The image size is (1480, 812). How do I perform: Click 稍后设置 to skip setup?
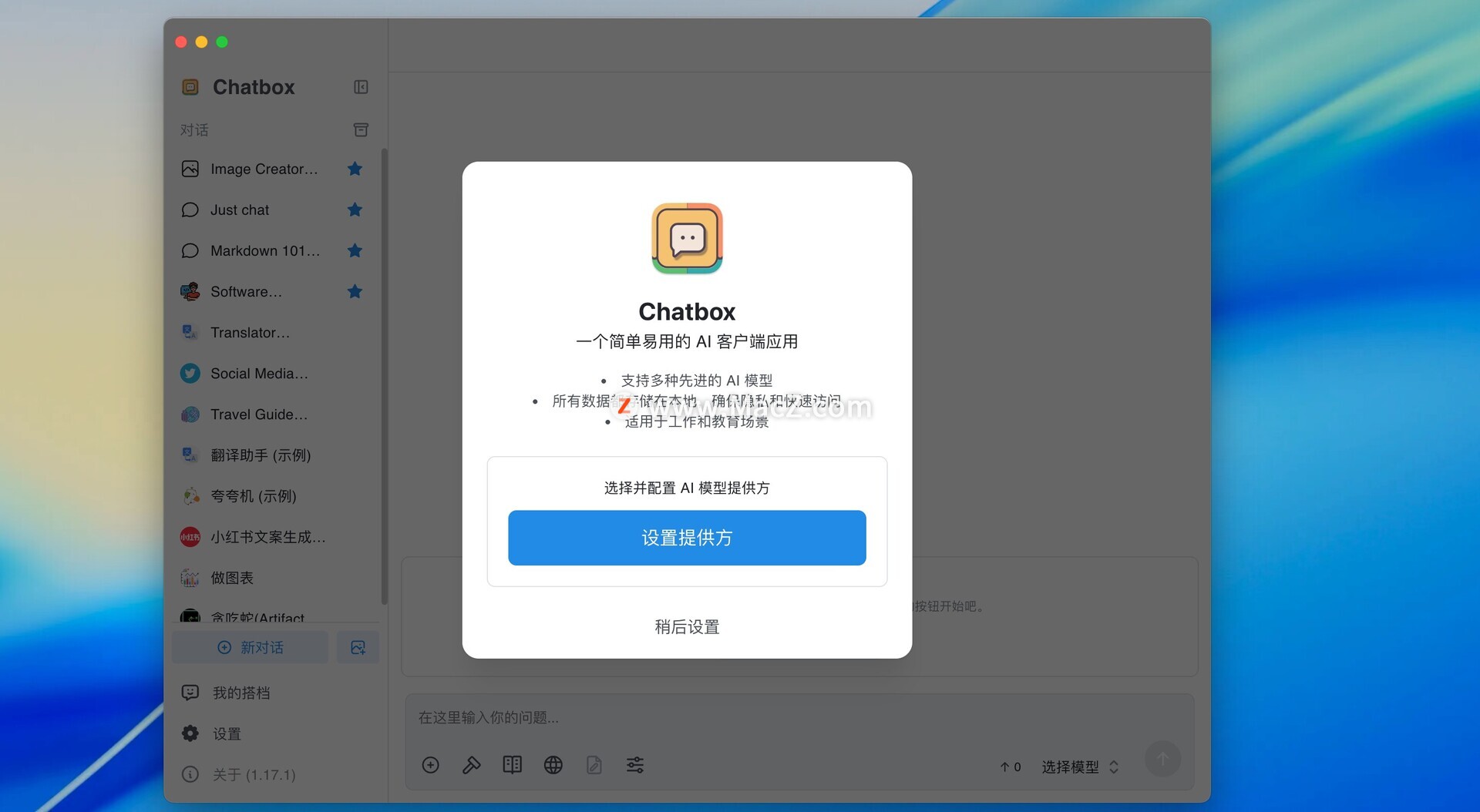click(x=687, y=627)
